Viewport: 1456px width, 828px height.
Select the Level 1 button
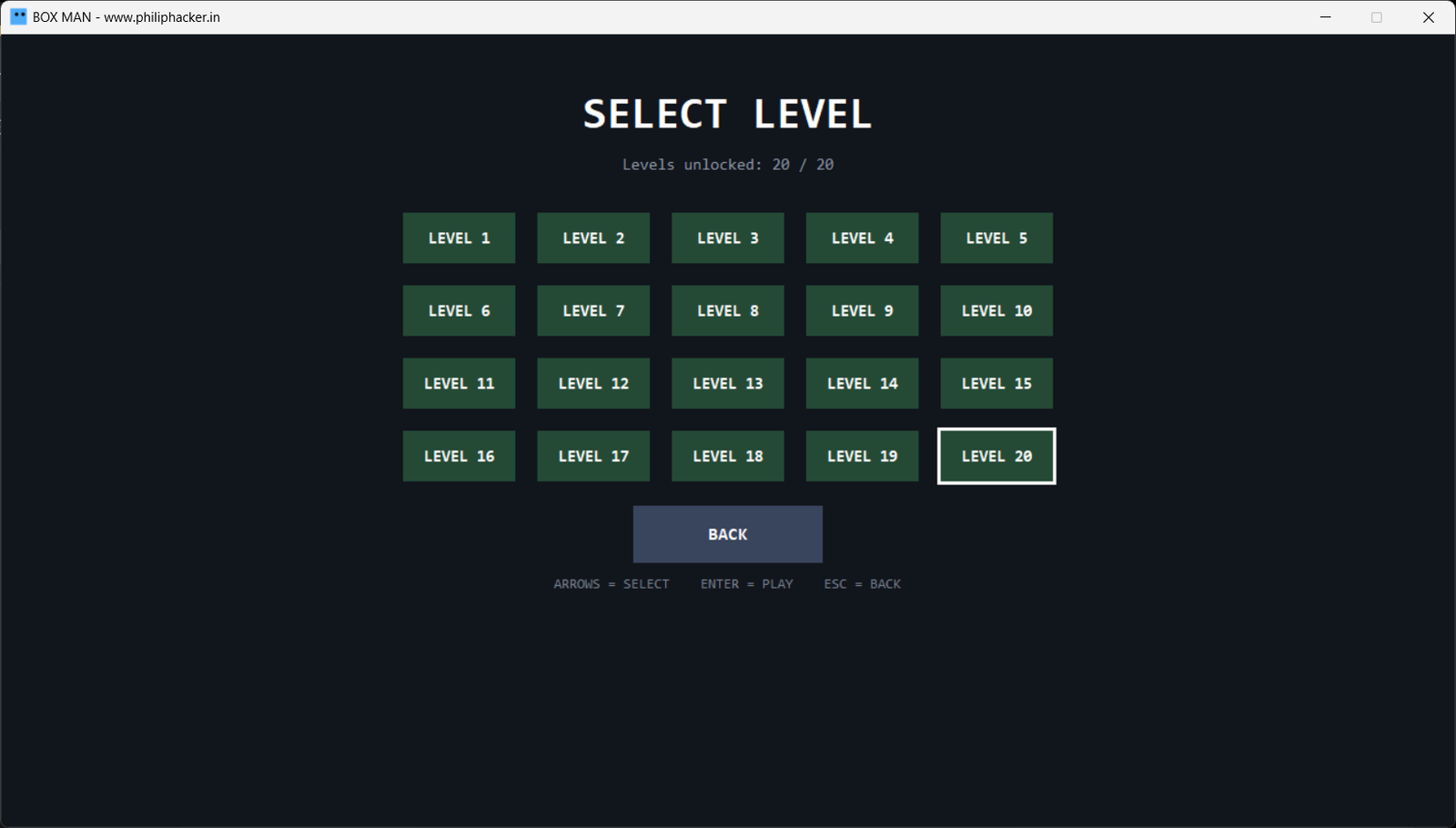coord(459,238)
